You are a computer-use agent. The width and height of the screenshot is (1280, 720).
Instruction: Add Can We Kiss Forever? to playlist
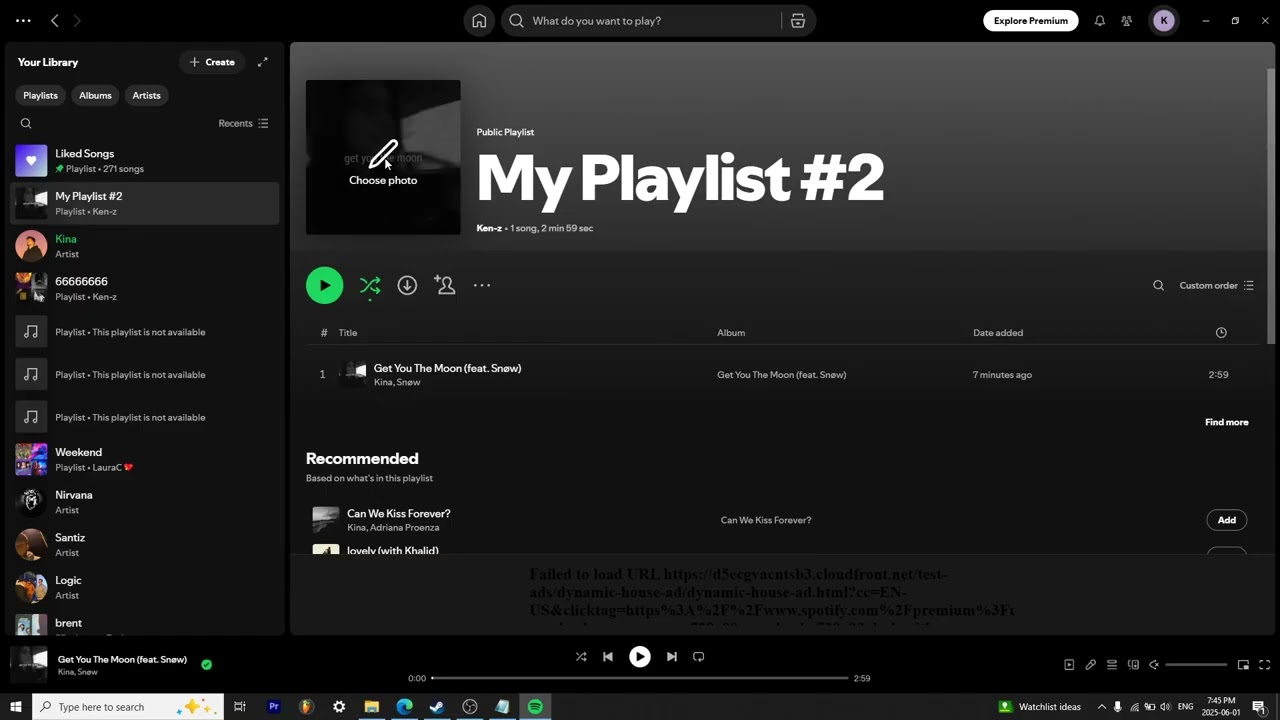tap(1227, 520)
